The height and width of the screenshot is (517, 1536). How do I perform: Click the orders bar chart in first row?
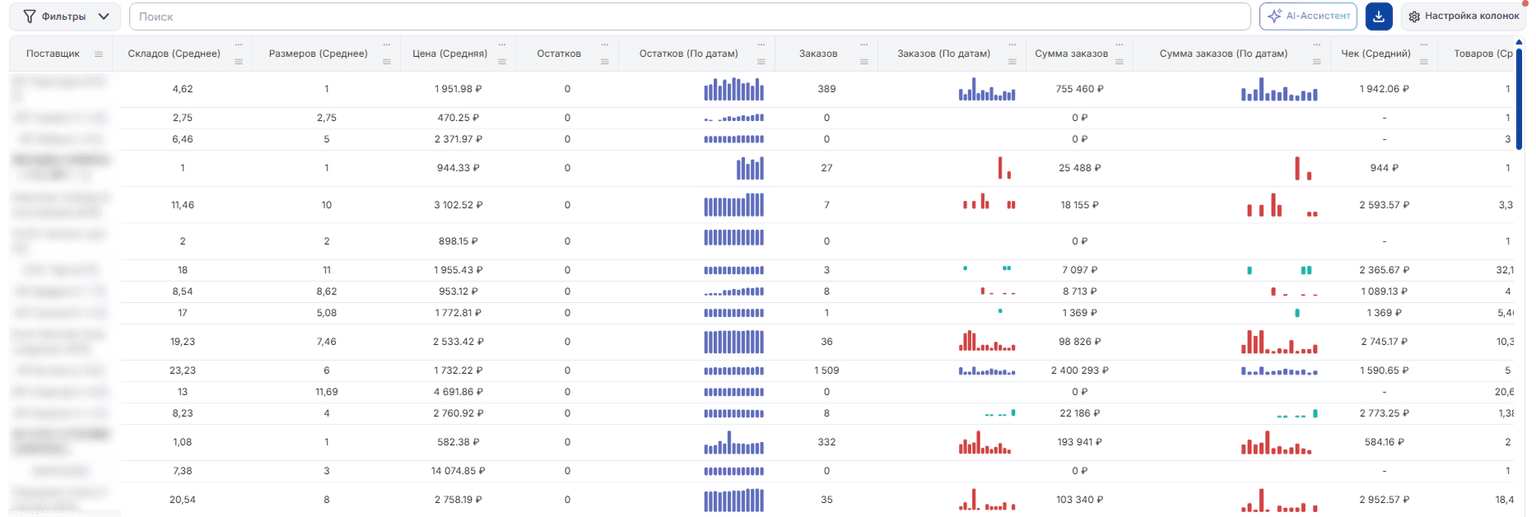pyautogui.click(x=987, y=89)
